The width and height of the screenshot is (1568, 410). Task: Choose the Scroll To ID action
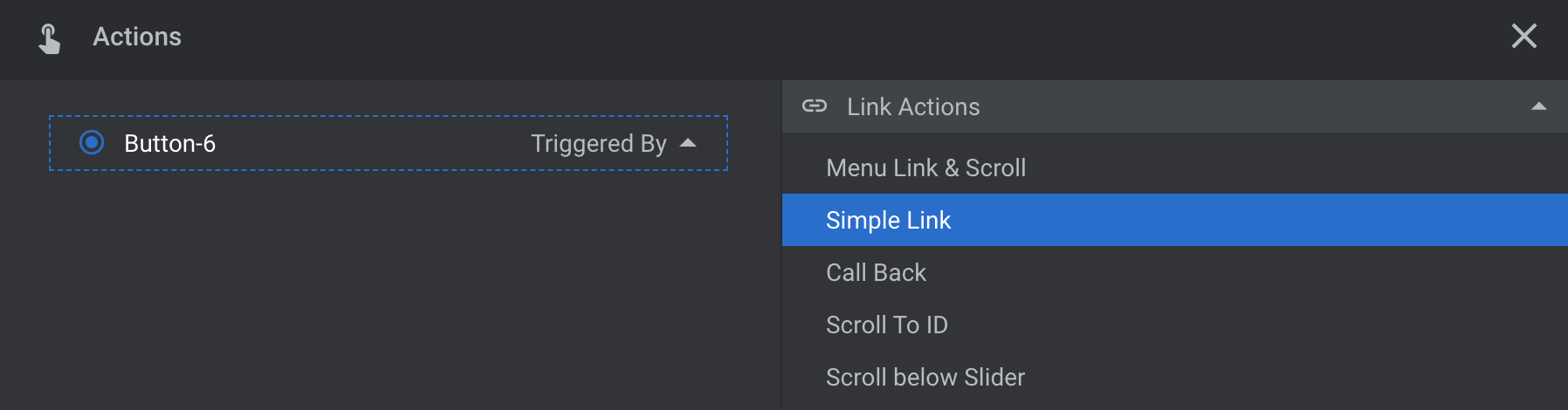[1174, 325]
